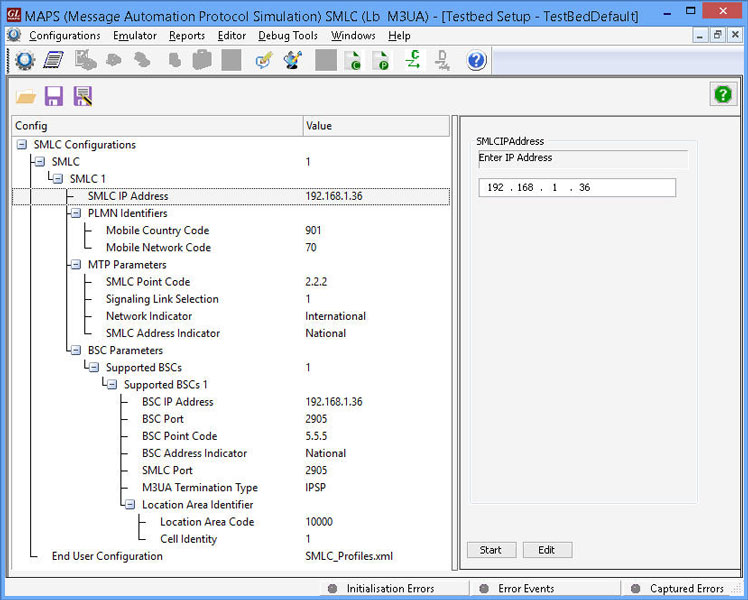Collapse the Supported BSCs 1 node

[x=113, y=385]
